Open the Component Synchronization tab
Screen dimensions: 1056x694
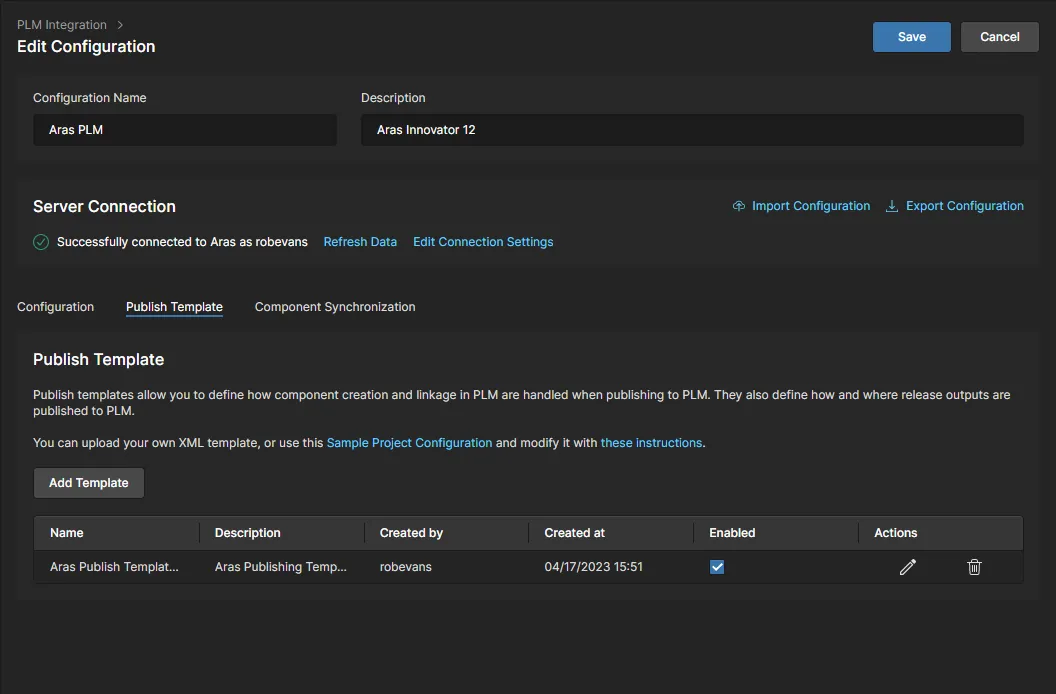[335, 307]
